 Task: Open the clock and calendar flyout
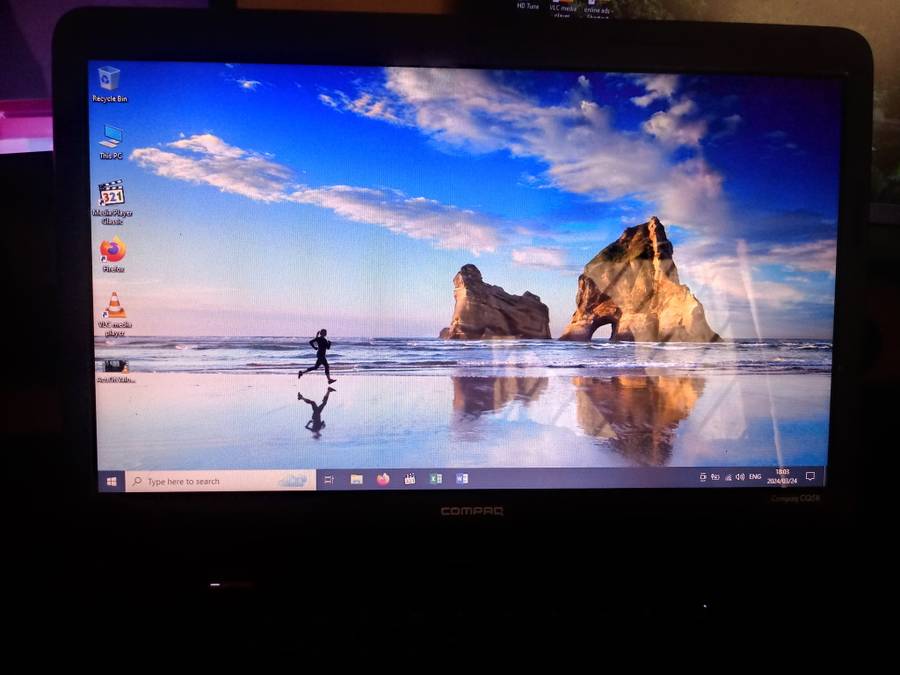(782, 476)
